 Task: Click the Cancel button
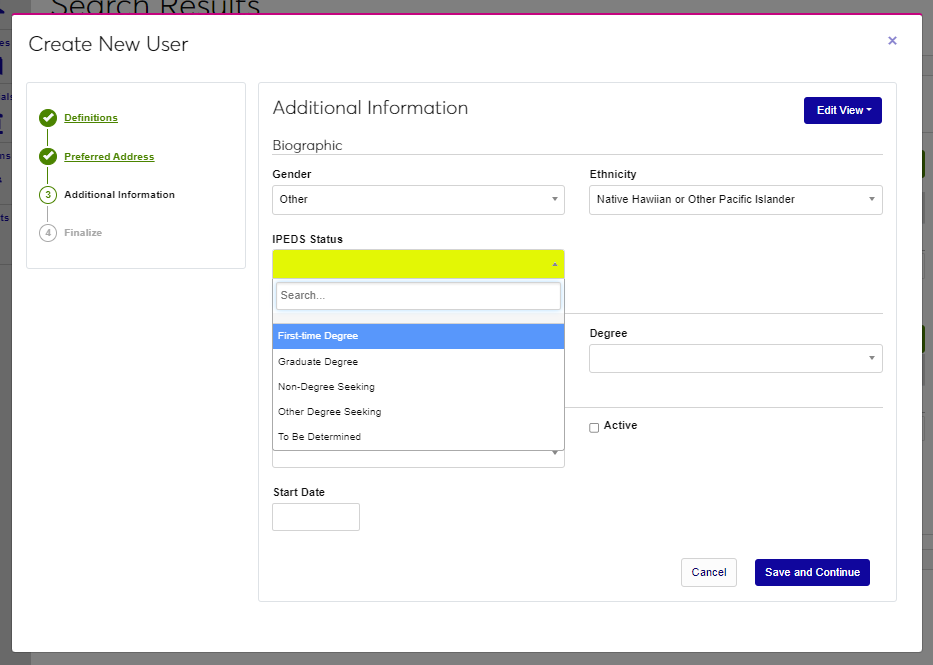pyautogui.click(x=708, y=572)
